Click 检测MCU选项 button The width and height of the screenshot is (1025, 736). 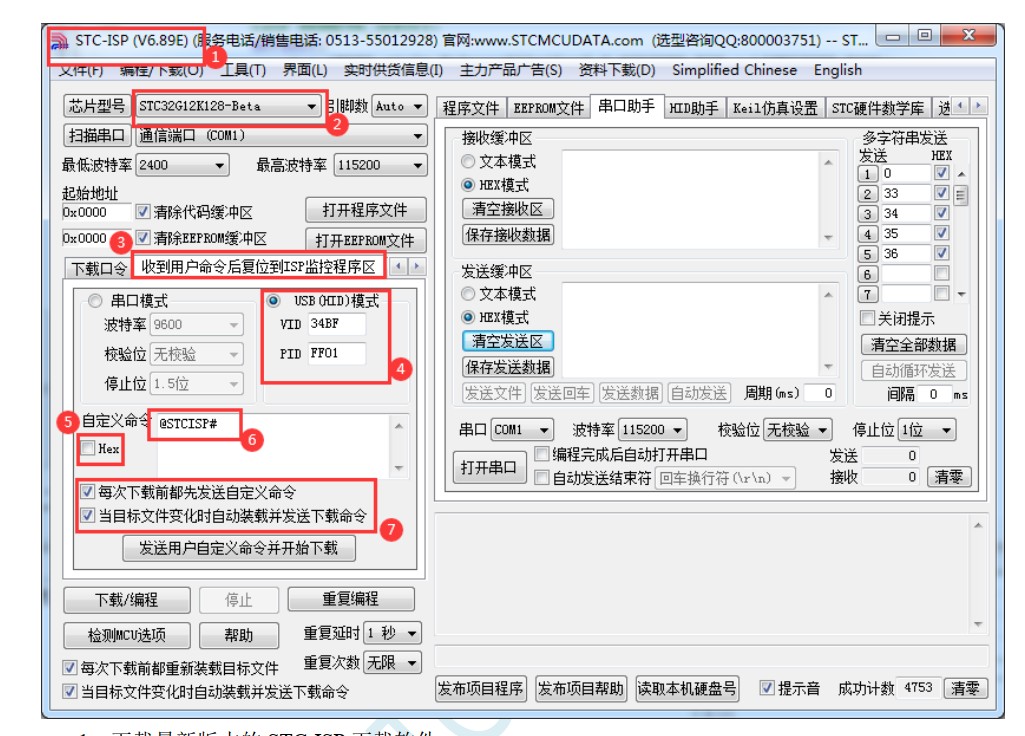coord(127,635)
